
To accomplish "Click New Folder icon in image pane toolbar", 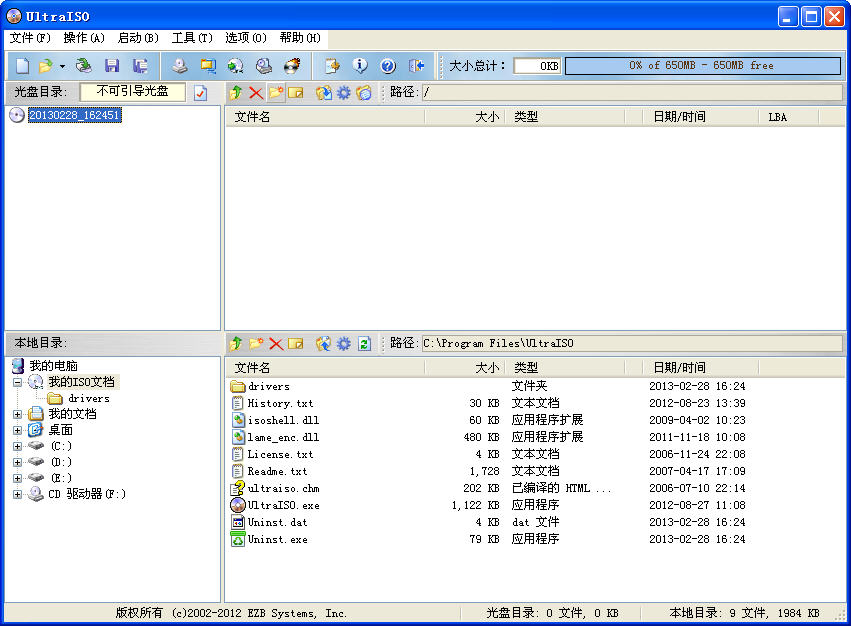I will click(276, 92).
